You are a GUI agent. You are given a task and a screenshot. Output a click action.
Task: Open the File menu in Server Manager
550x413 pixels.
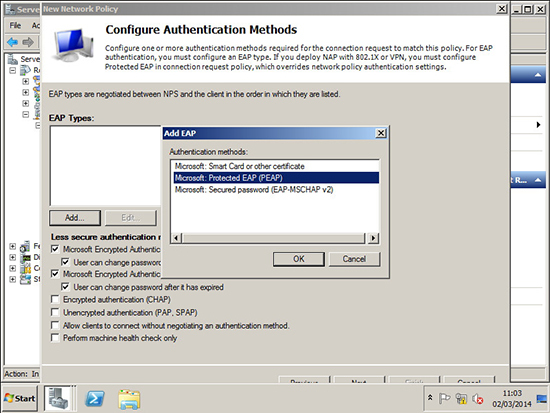tap(15, 25)
